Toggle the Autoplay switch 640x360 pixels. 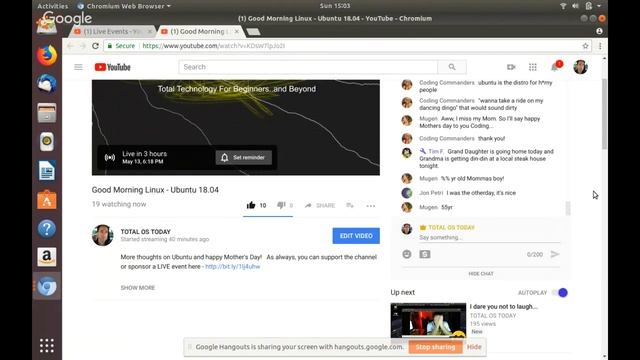click(x=560, y=293)
